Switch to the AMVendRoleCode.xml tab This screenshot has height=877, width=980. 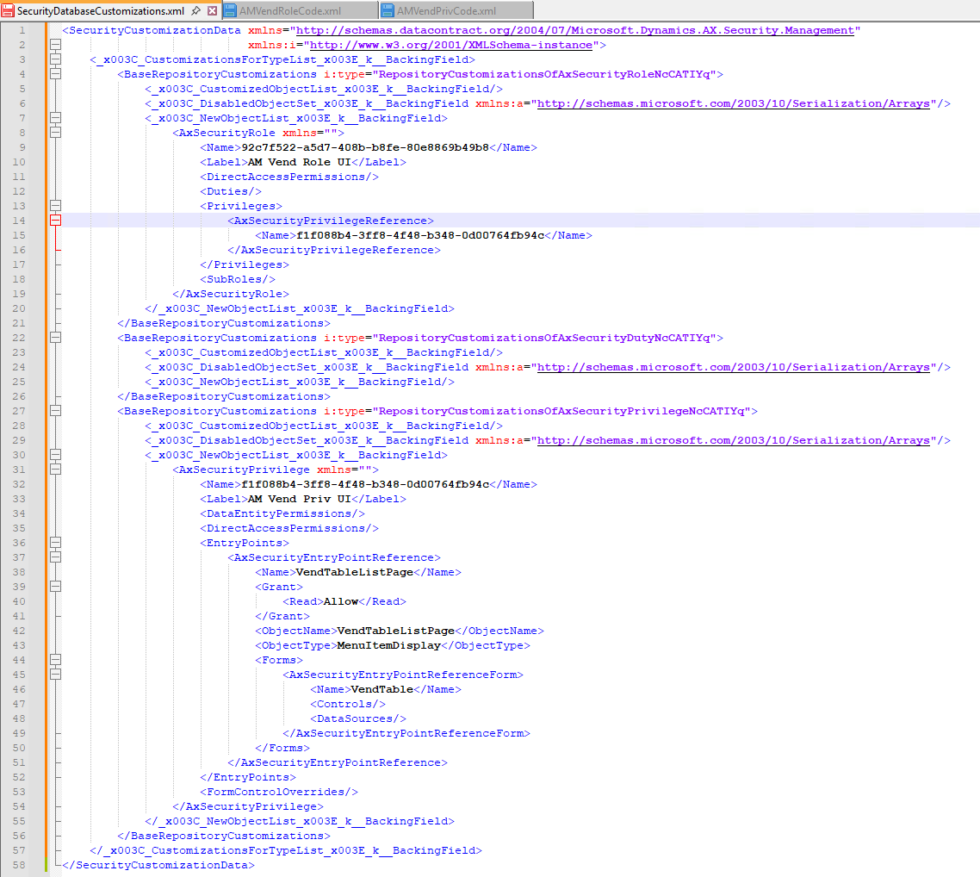[290, 8]
